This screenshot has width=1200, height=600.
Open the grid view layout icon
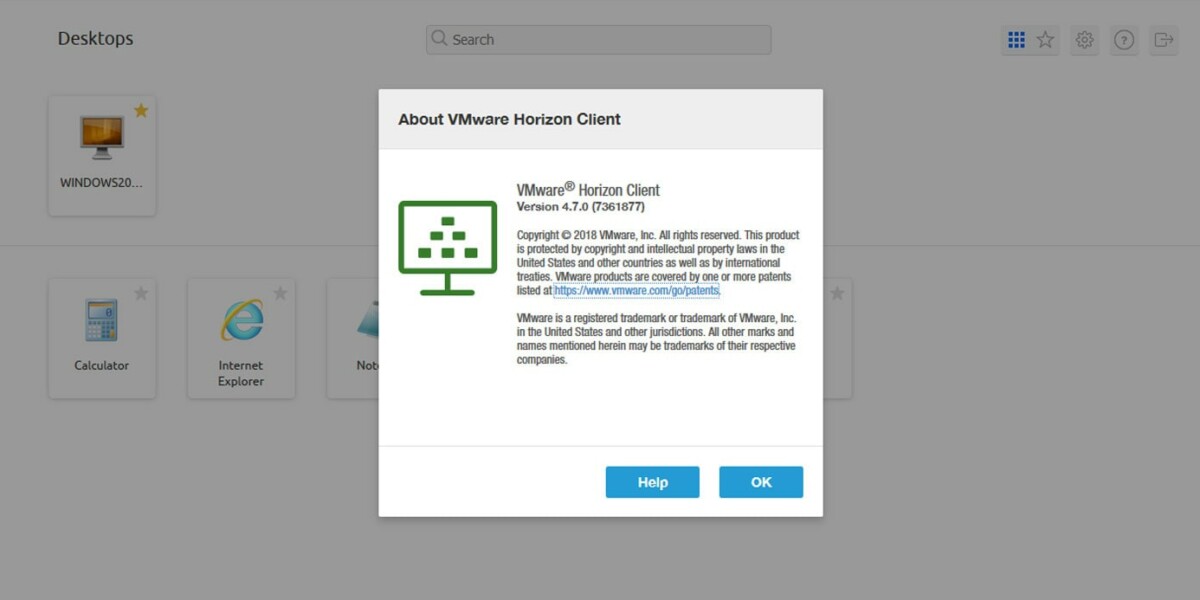click(1016, 39)
